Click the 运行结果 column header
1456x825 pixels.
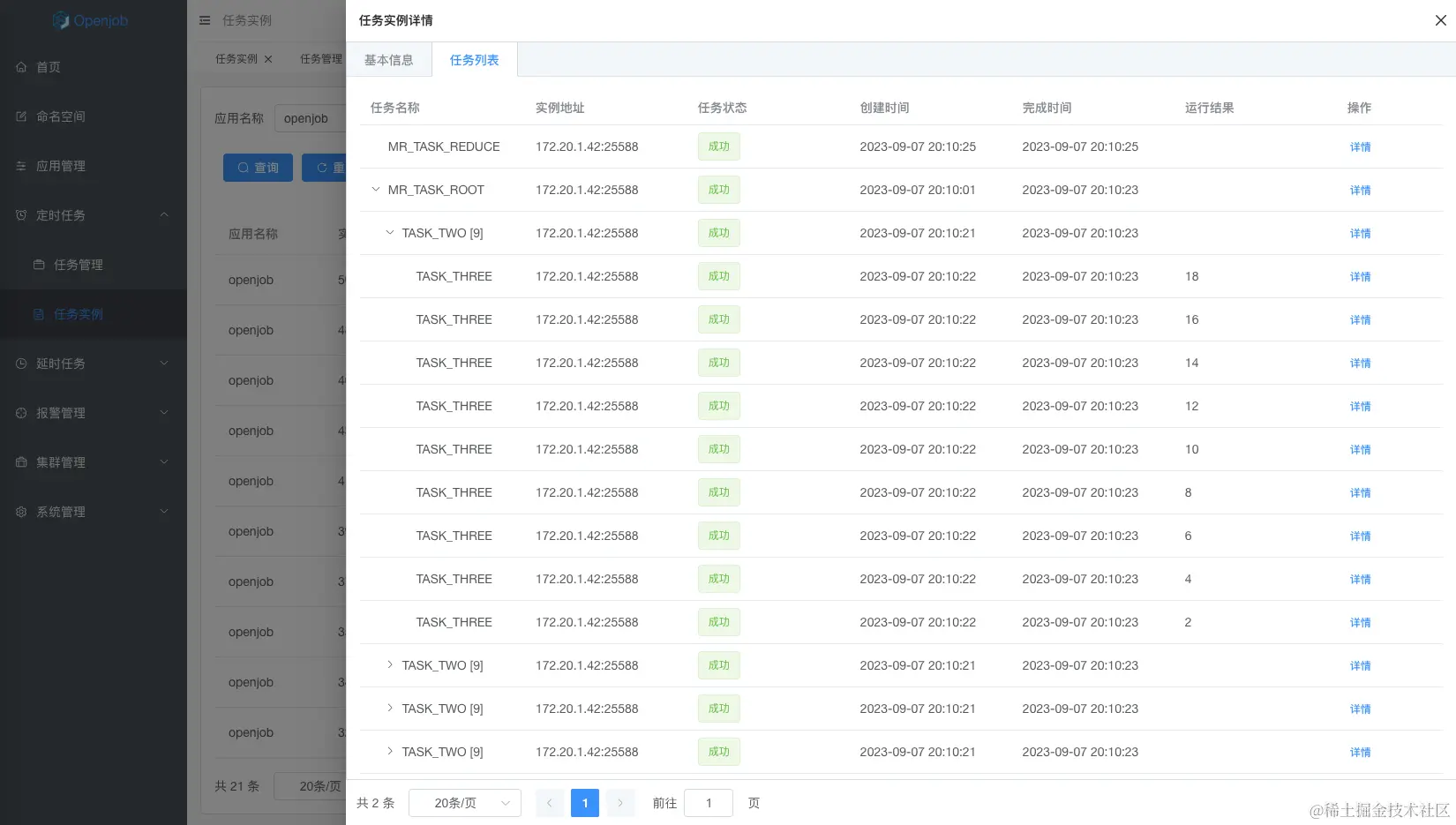pos(1210,108)
